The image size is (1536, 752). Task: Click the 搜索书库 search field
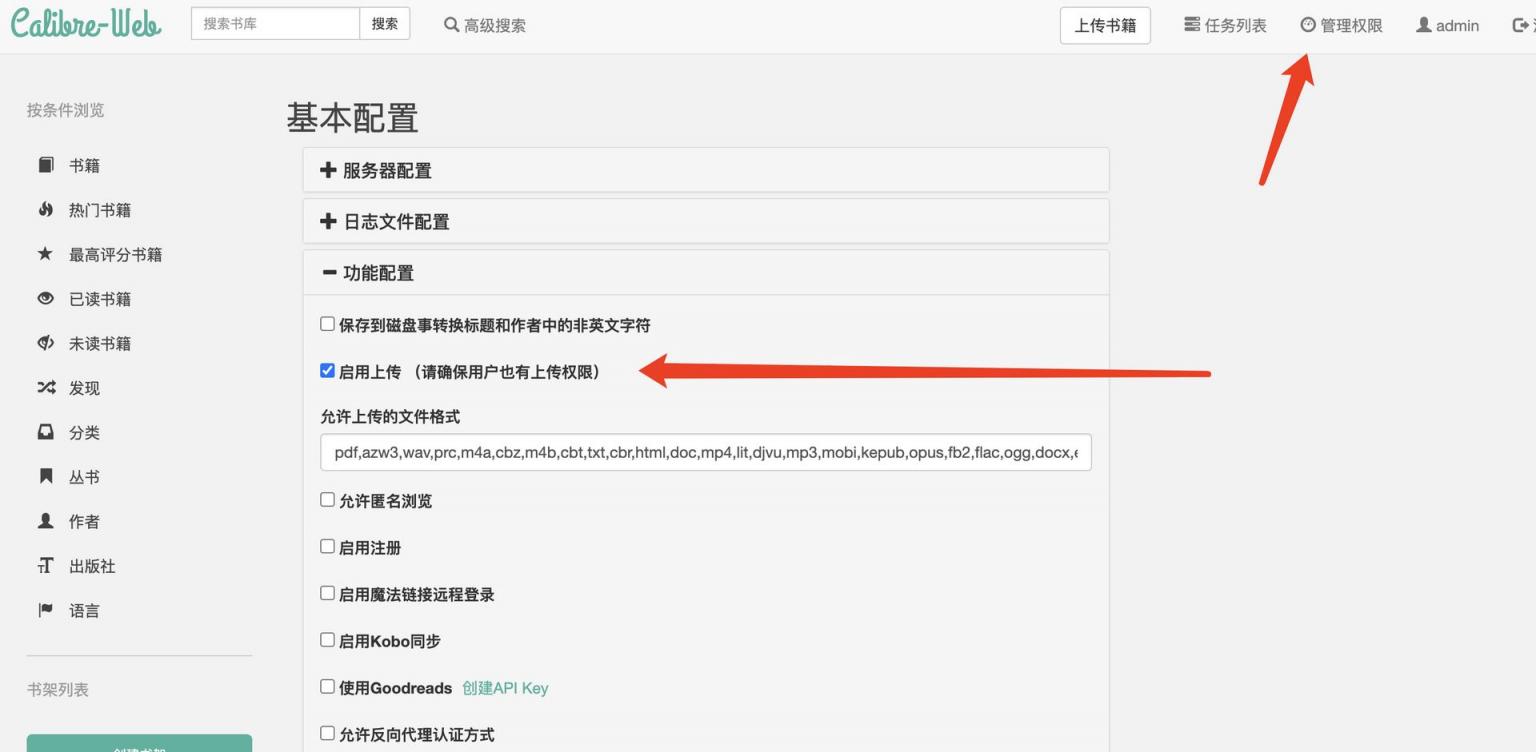click(x=275, y=24)
